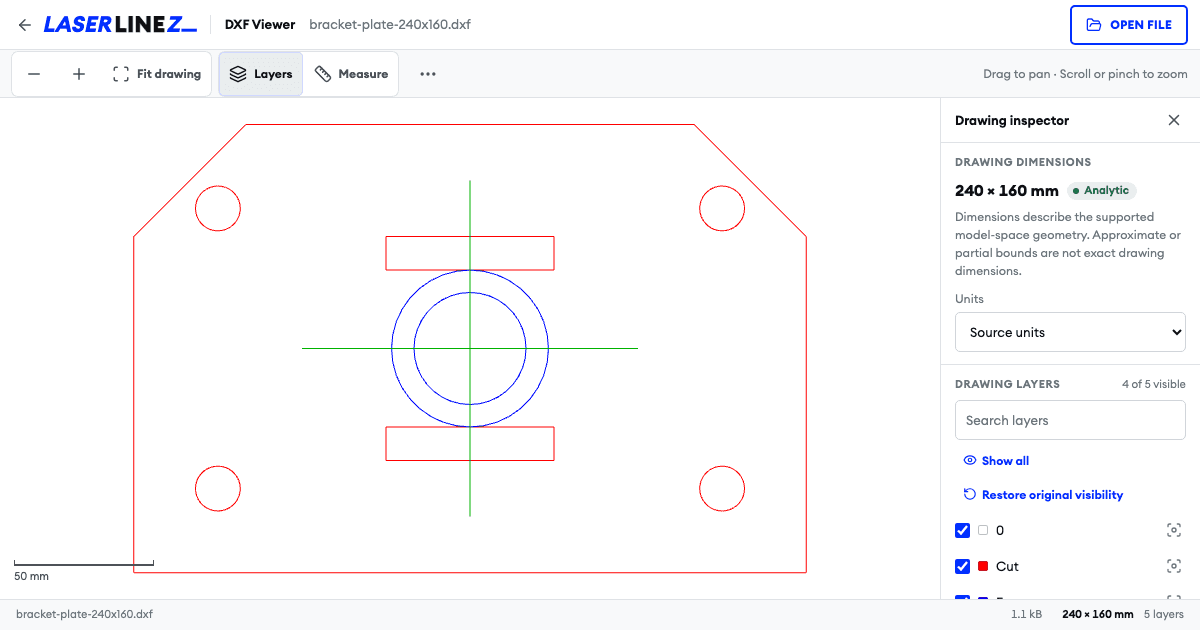Focus the Search layers field
The image size is (1200, 630).
(1070, 420)
